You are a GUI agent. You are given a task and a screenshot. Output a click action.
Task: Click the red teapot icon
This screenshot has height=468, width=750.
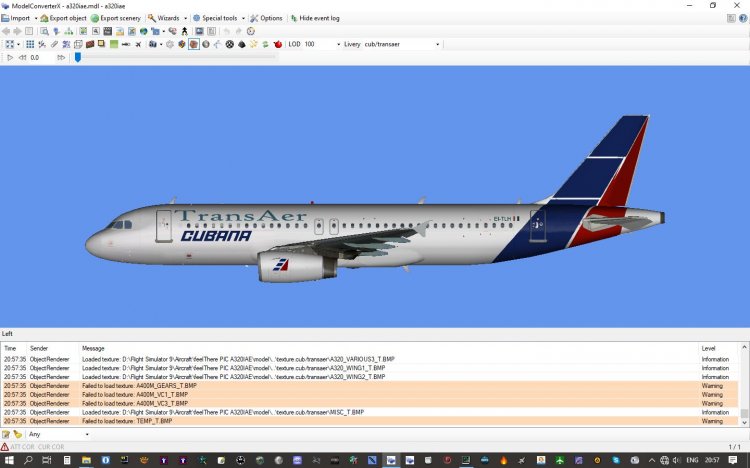point(278,44)
